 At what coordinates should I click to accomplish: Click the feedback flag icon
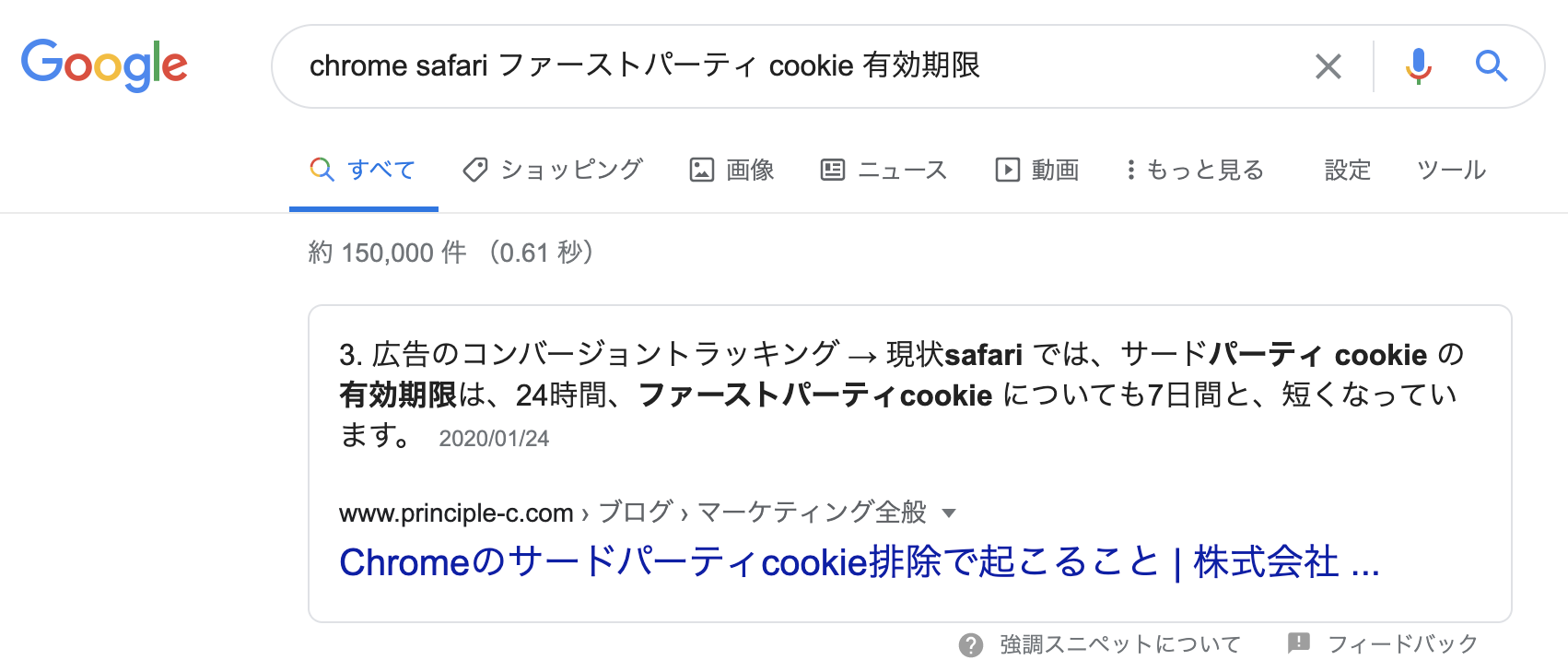tap(1299, 643)
